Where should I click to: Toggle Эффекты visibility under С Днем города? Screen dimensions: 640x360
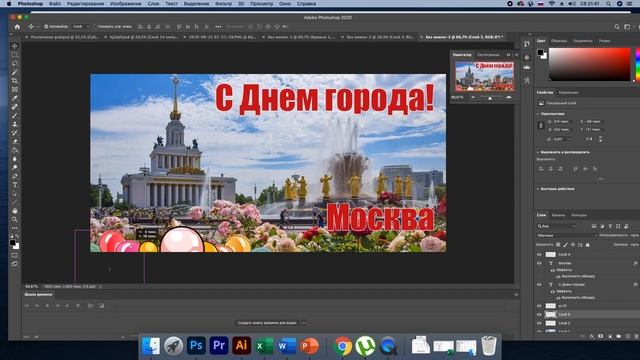pos(553,291)
